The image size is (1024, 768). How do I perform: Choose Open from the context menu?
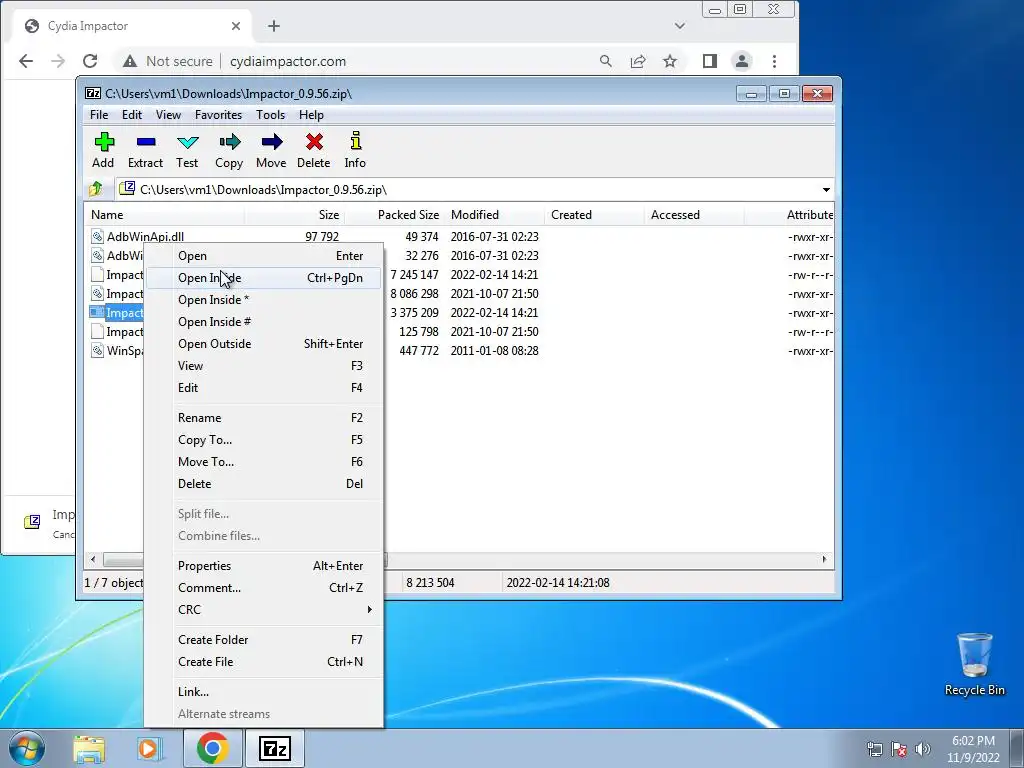pyautogui.click(x=263, y=256)
